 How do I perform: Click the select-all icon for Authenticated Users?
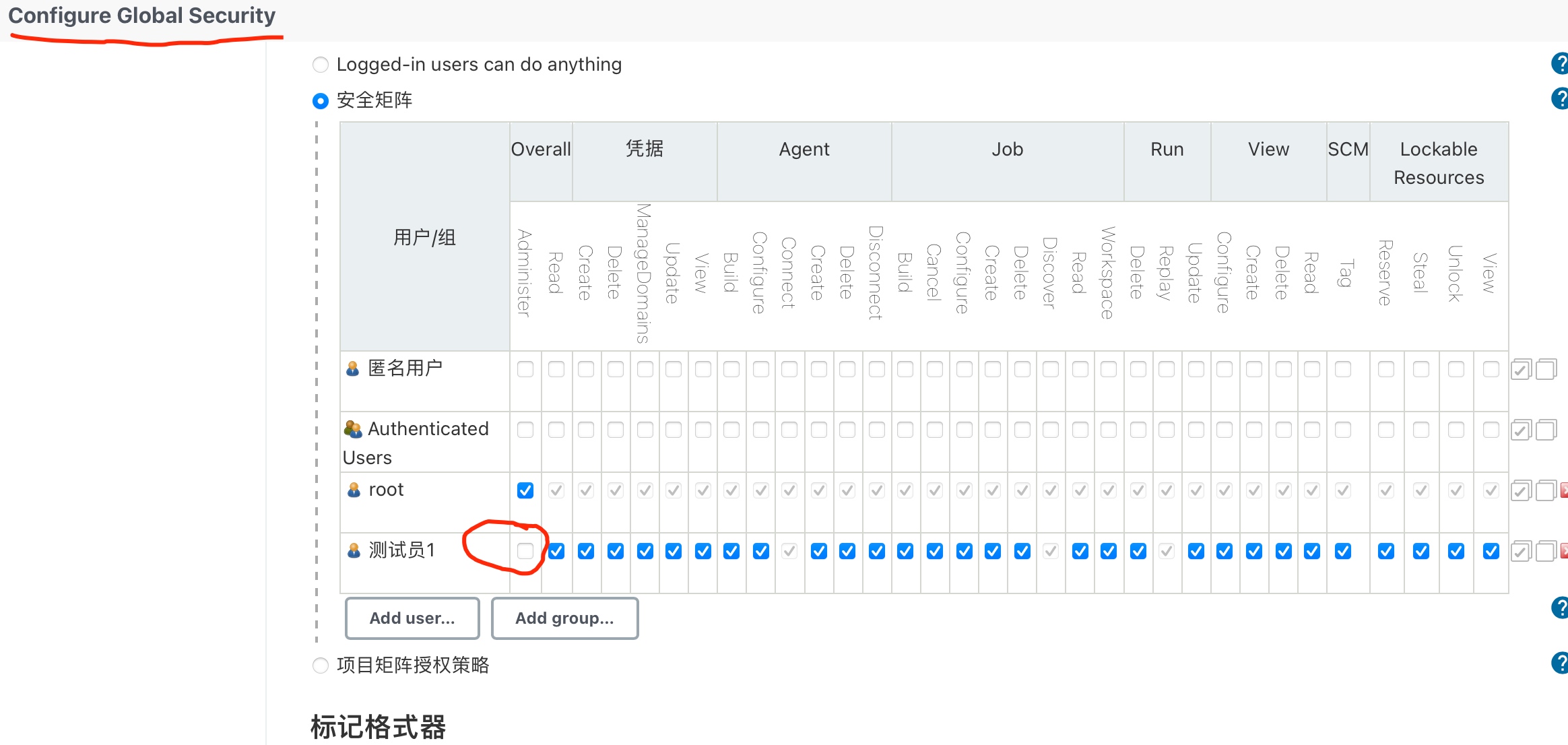click(x=1521, y=430)
